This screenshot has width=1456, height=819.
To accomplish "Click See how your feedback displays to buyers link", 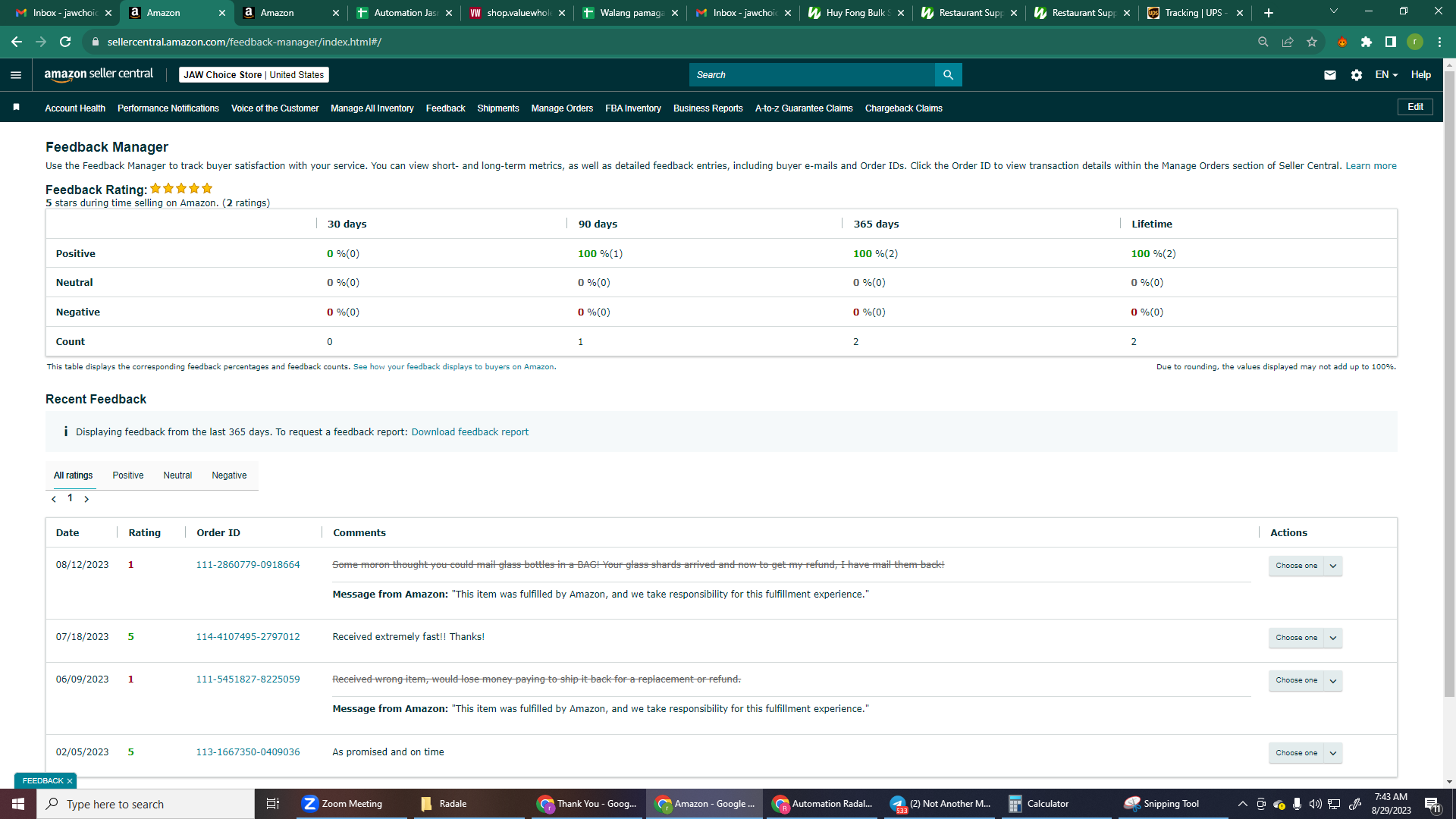I will coord(453,367).
